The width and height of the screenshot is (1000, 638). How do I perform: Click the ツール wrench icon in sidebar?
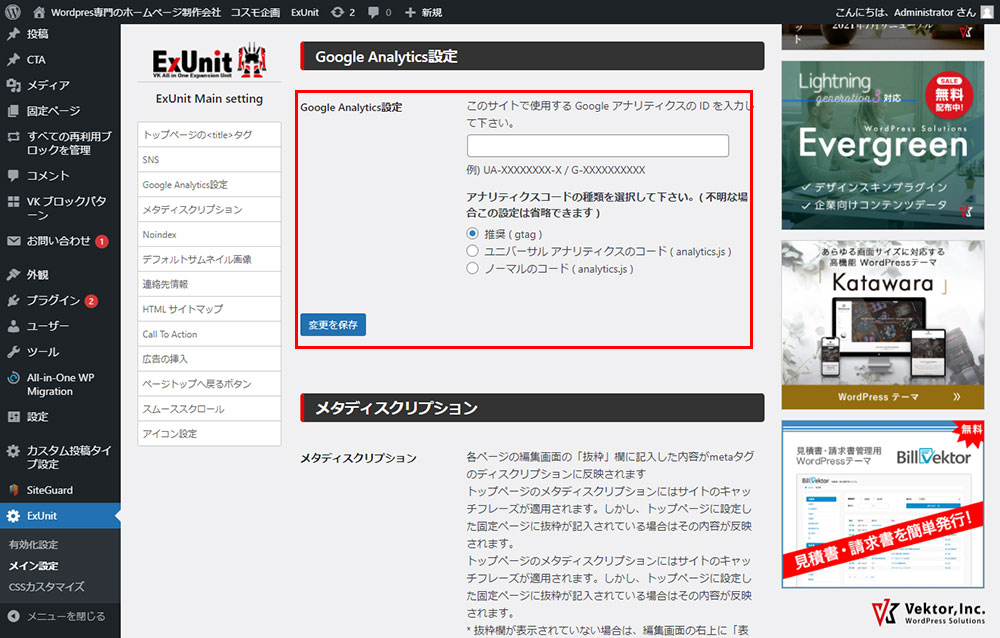(13, 352)
